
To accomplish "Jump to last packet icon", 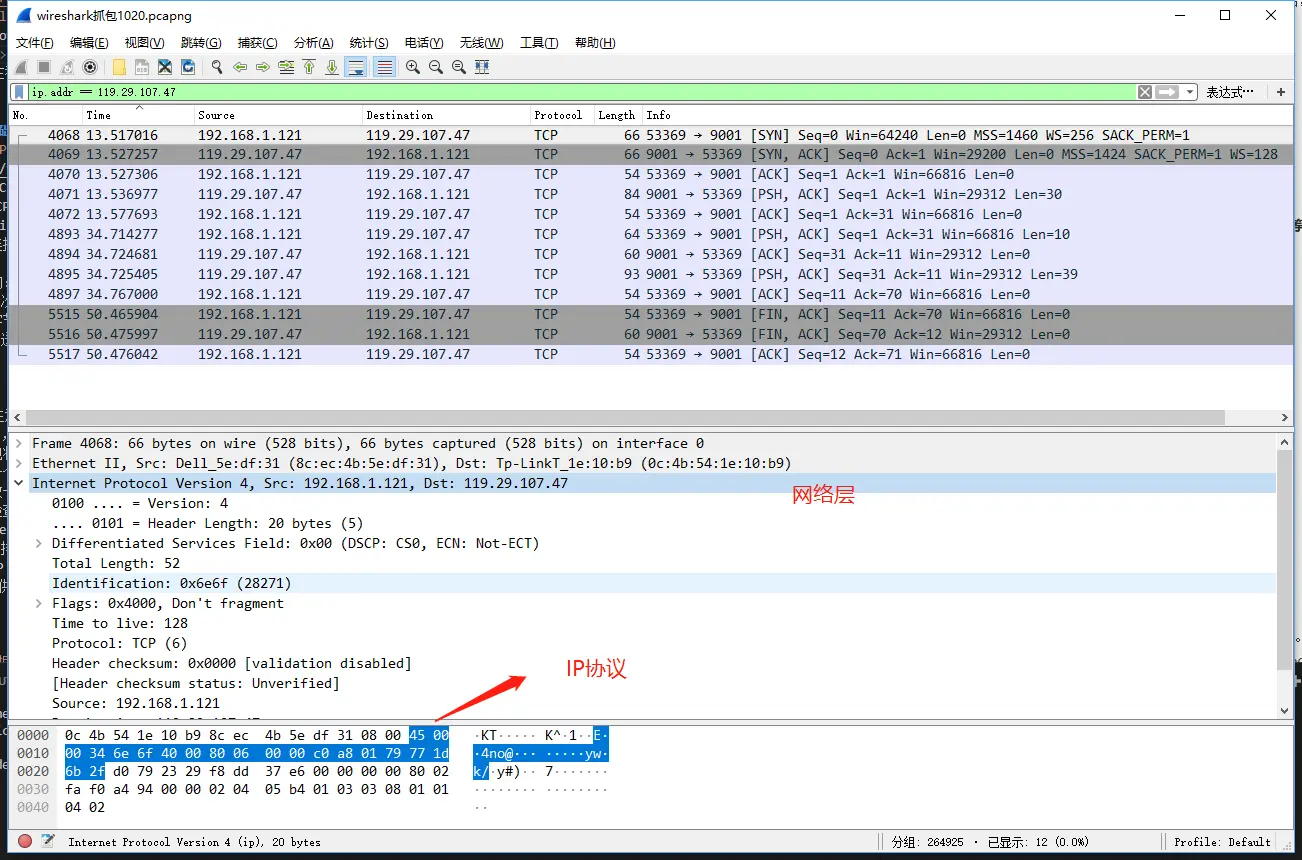I will click(332, 67).
